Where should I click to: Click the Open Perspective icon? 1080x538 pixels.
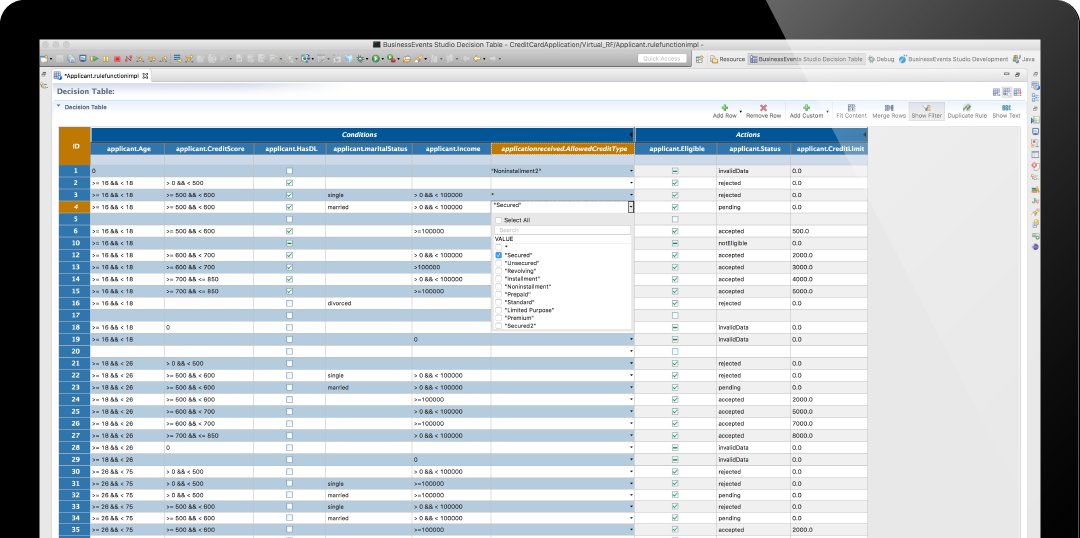coord(700,59)
